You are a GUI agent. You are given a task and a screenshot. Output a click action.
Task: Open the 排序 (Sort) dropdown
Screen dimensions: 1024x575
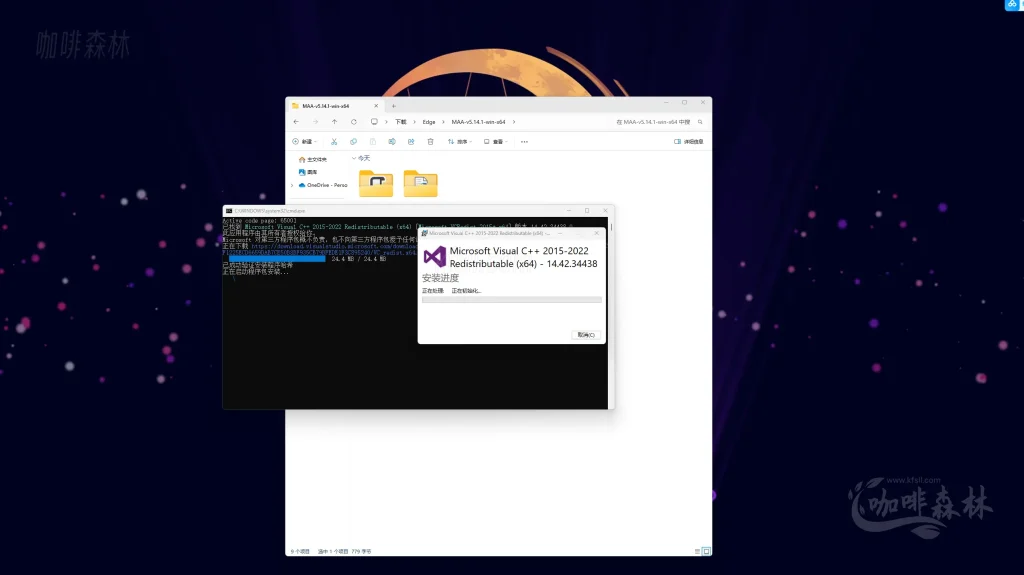coord(460,142)
